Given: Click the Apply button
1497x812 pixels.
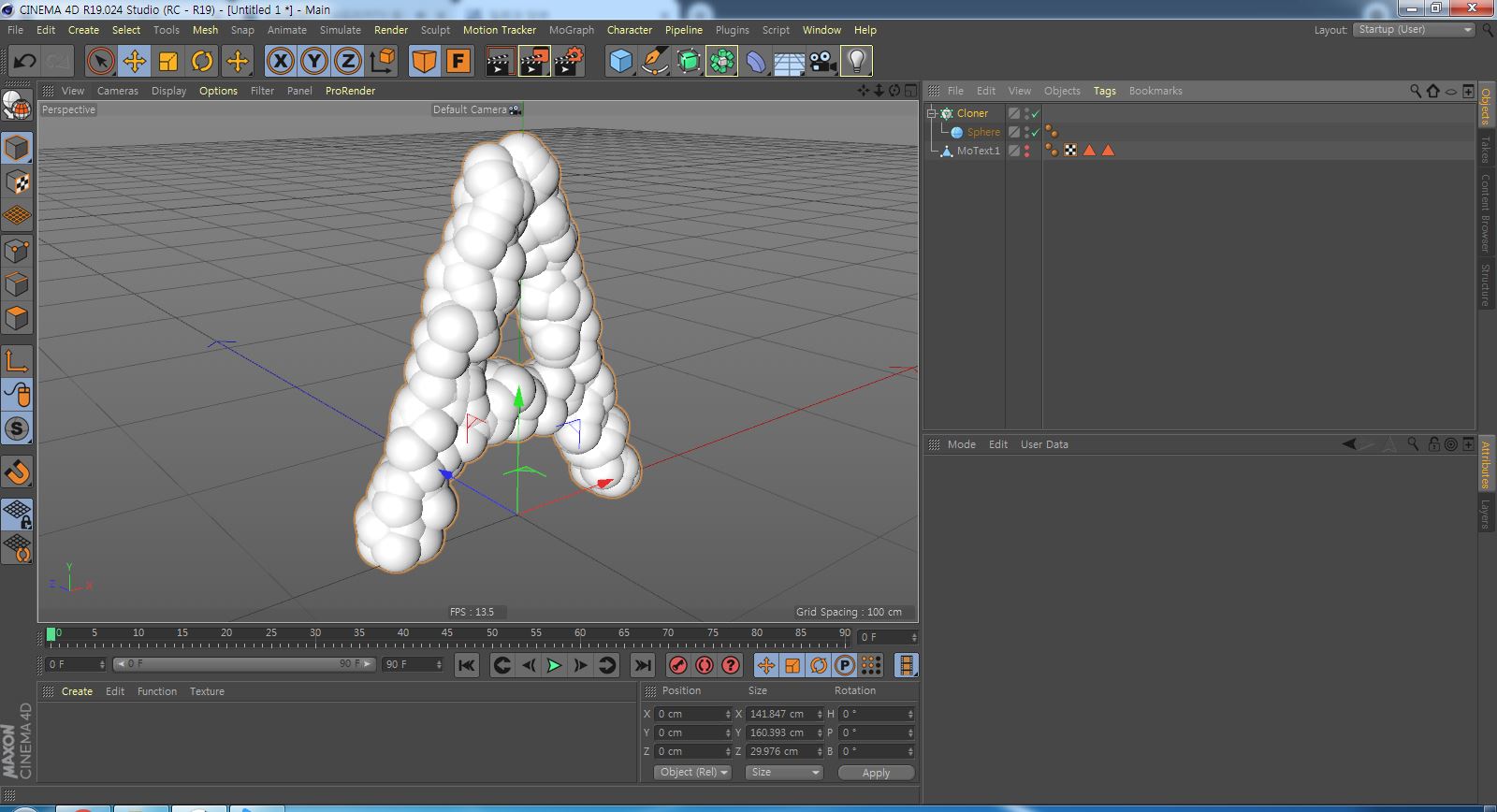Looking at the screenshot, I should tap(877, 773).
